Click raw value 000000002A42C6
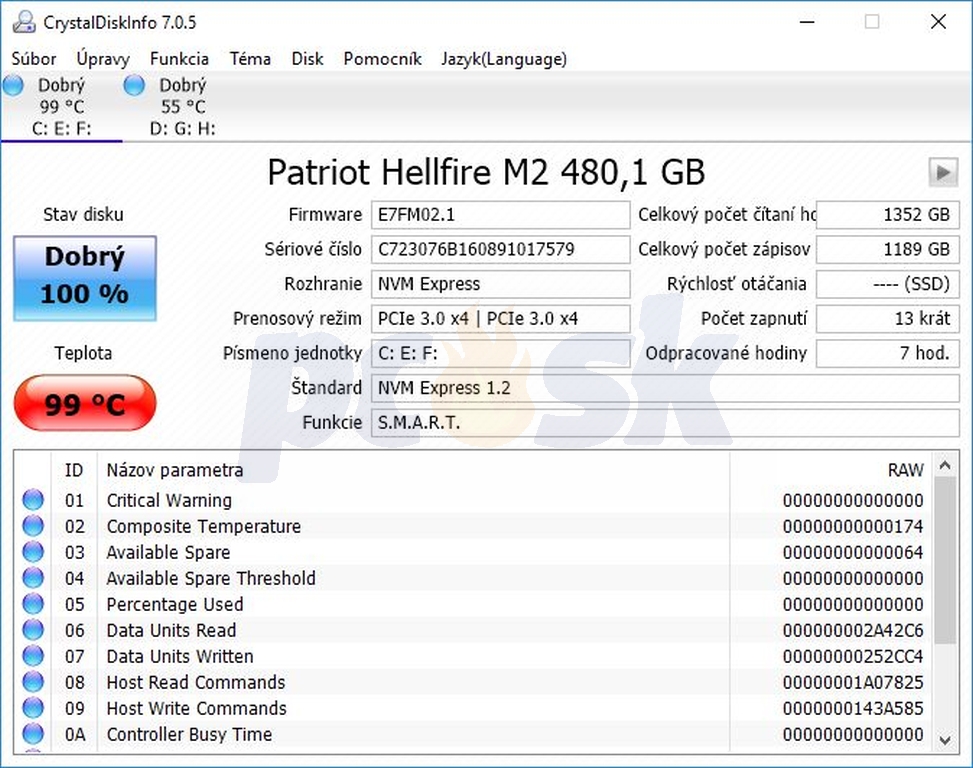 coord(853,630)
